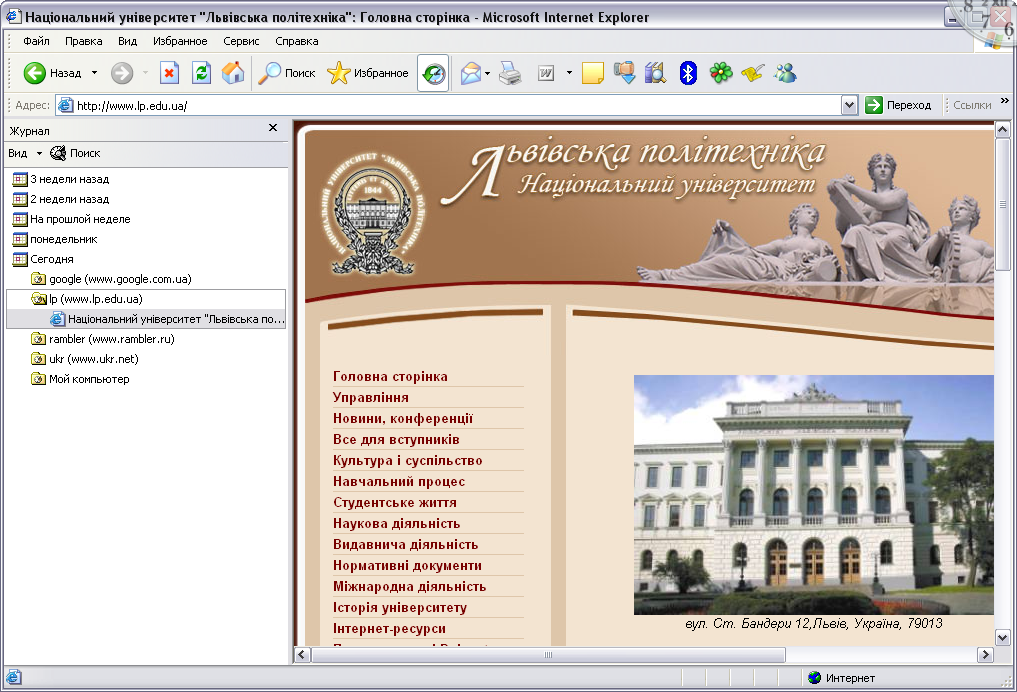This screenshot has height=692, width=1017.
Task: Expand 'На прошлой неделе' history folder
Action: 71,219
